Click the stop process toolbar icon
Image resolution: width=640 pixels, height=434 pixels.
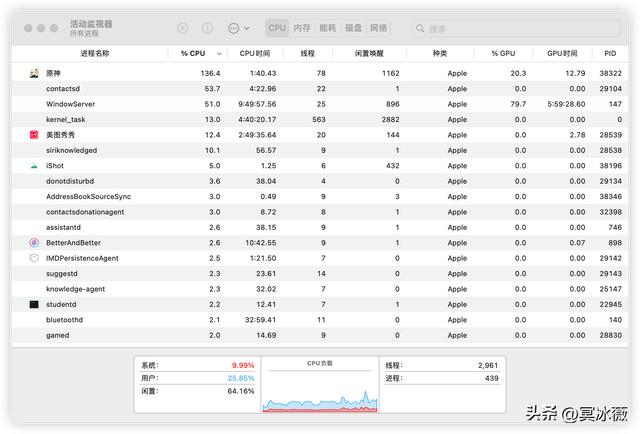tap(183, 28)
